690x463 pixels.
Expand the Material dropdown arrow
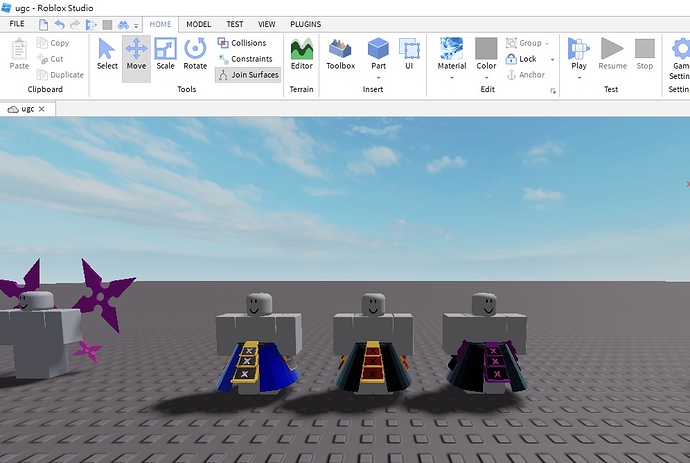coord(451,78)
